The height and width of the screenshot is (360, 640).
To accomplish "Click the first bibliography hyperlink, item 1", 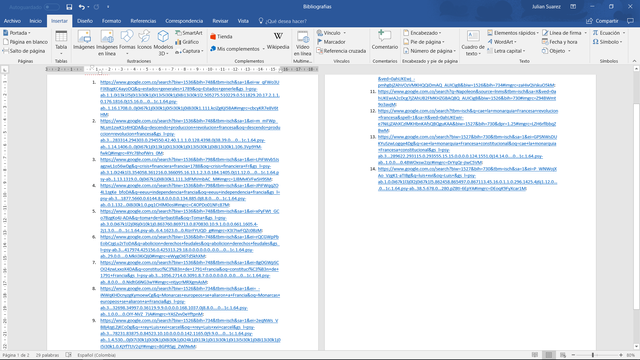I will pyautogui.click(x=190, y=98).
